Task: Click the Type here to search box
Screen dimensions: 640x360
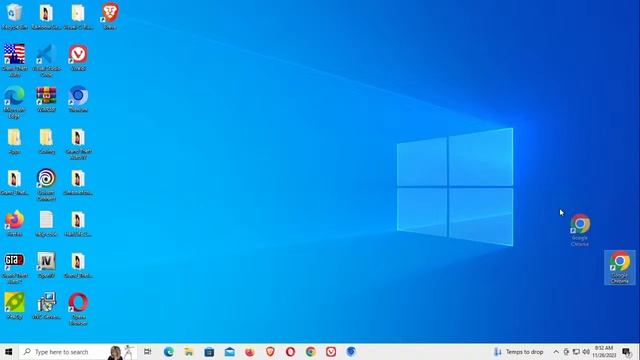Action: [78, 351]
